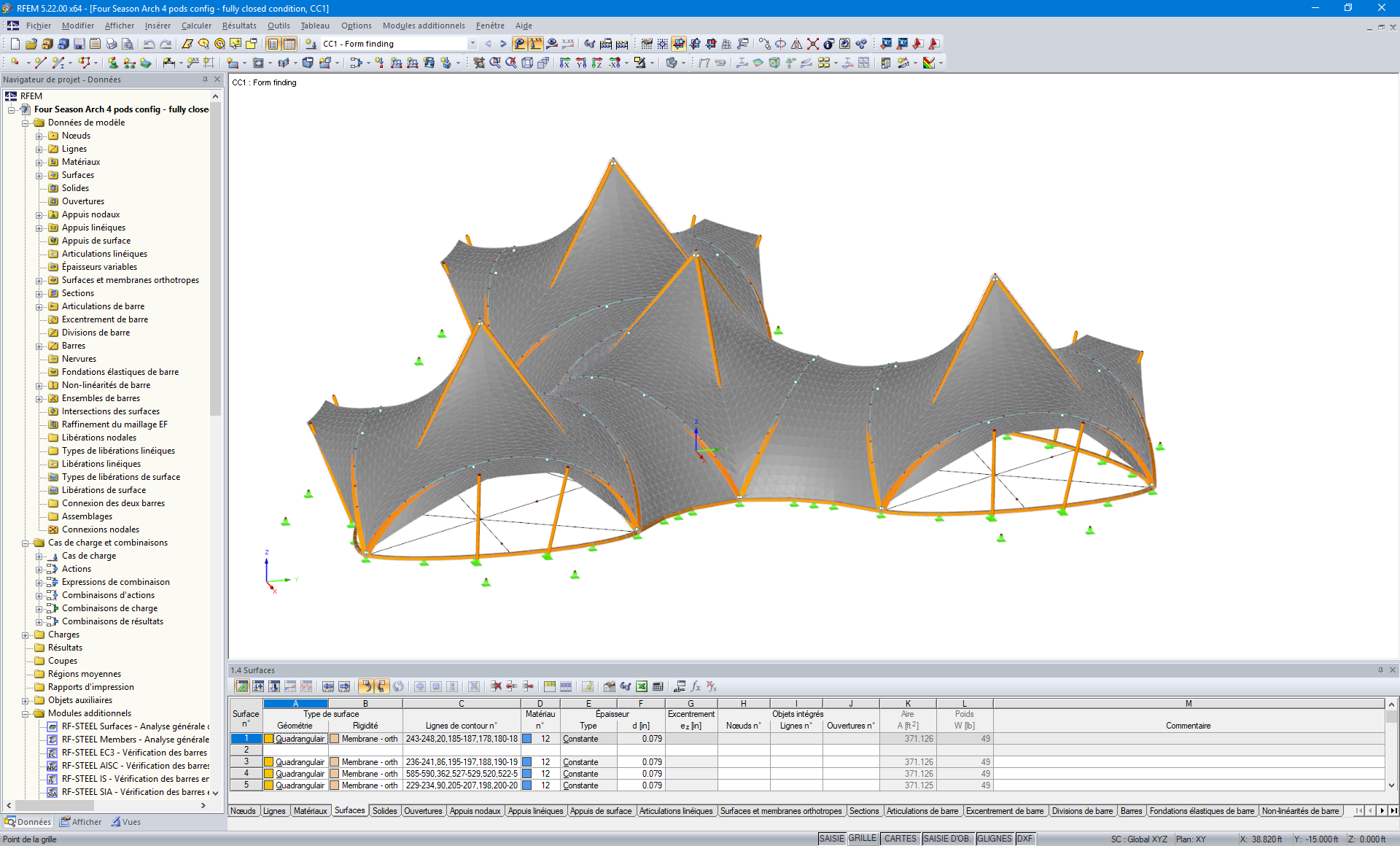This screenshot has width=1400, height=846.
Task: Expand the Surfaces tree node
Action: 39,175
